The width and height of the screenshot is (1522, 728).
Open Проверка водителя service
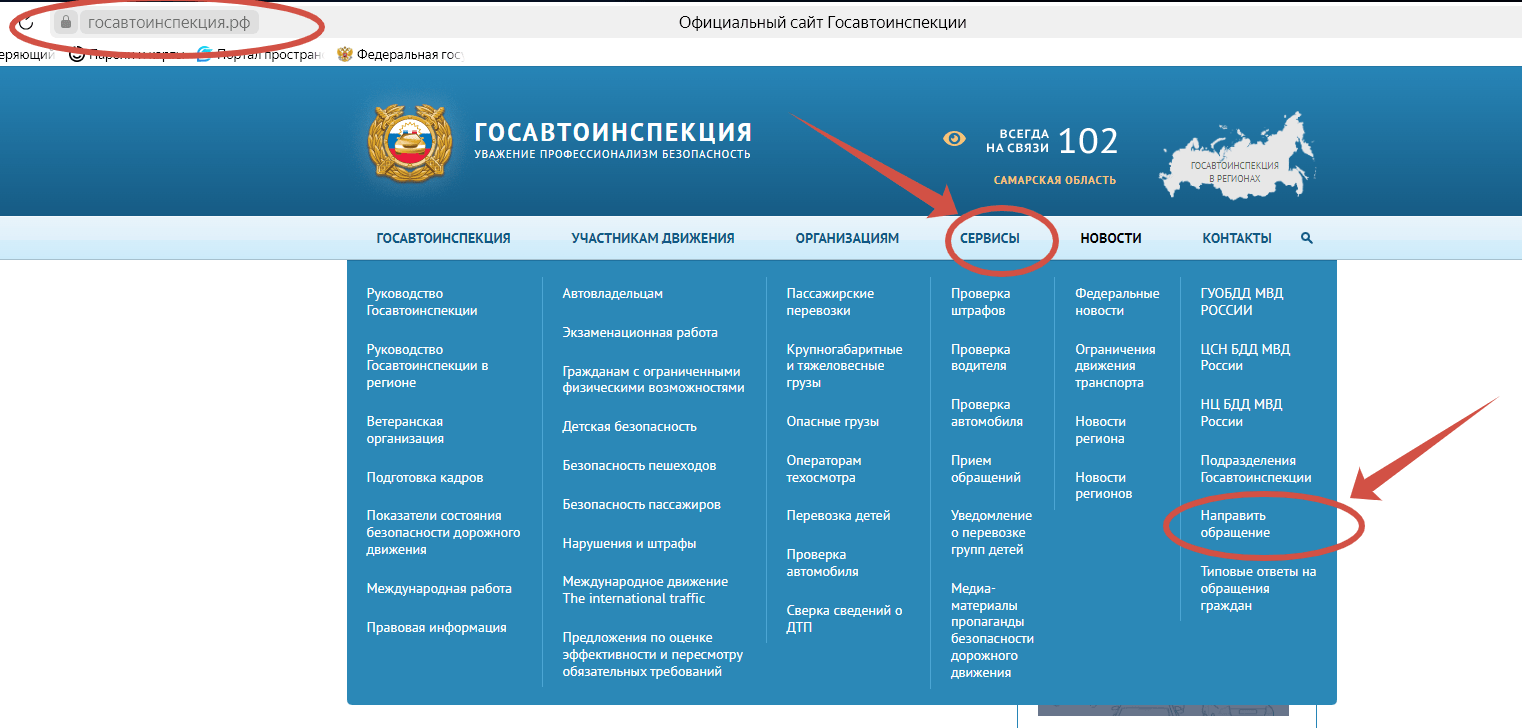tap(980, 357)
